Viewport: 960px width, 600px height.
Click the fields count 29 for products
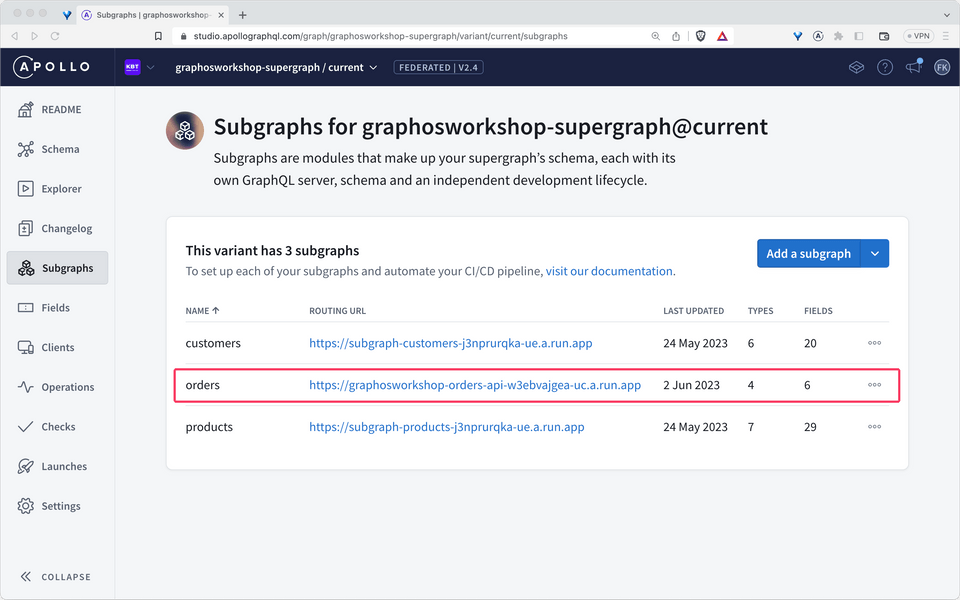click(810, 427)
